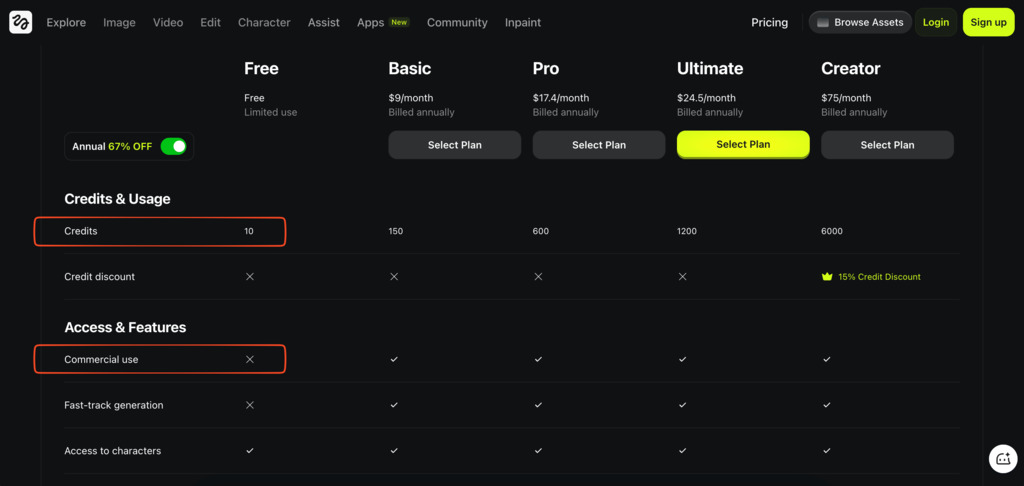Open the Explore menu item
The image size is (1024, 486).
[66, 22]
